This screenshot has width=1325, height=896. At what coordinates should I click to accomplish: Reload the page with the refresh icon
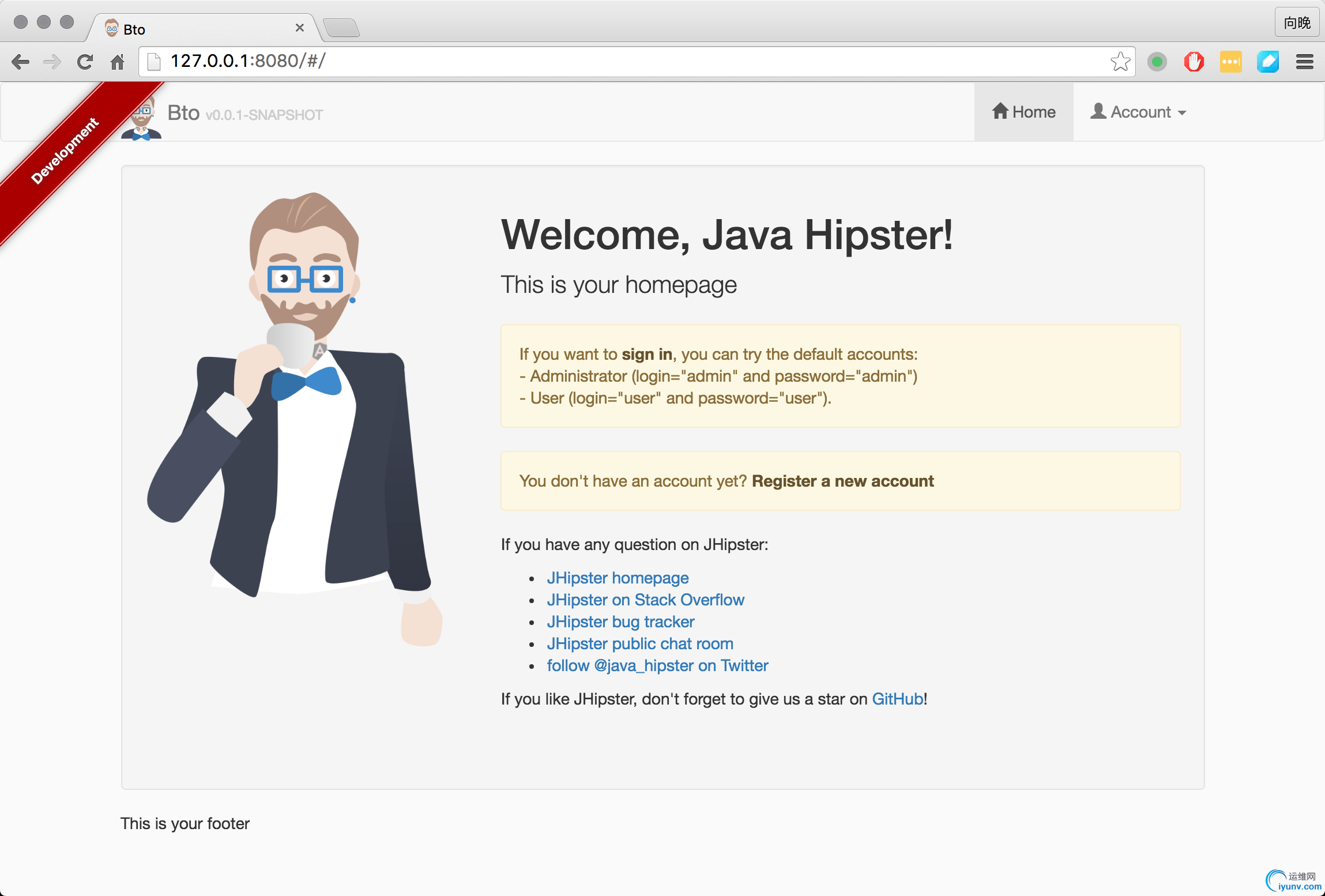85,62
